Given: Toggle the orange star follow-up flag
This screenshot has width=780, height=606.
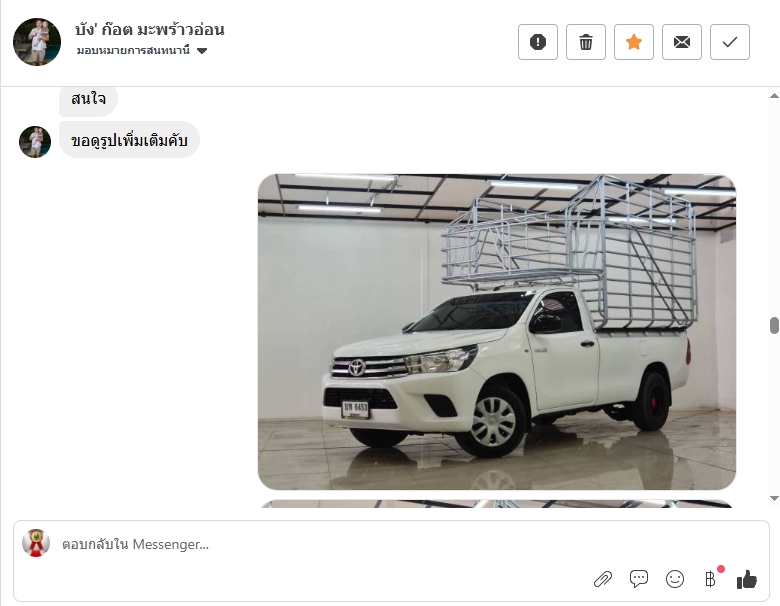Looking at the screenshot, I should click(634, 42).
